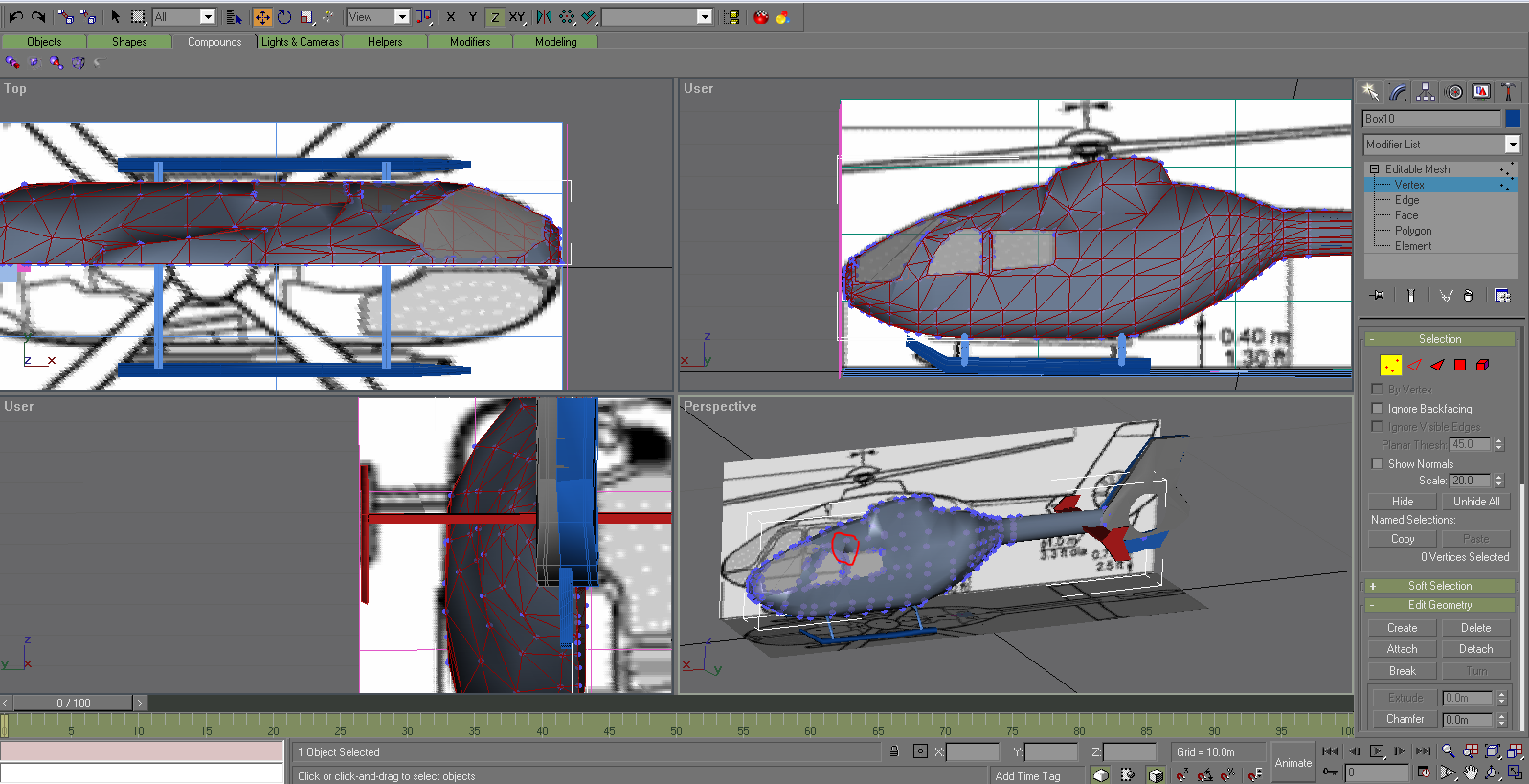This screenshot has height=784, width=1529.
Task: Open the Hierarchy panel tab icon
Action: tap(1426, 92)
